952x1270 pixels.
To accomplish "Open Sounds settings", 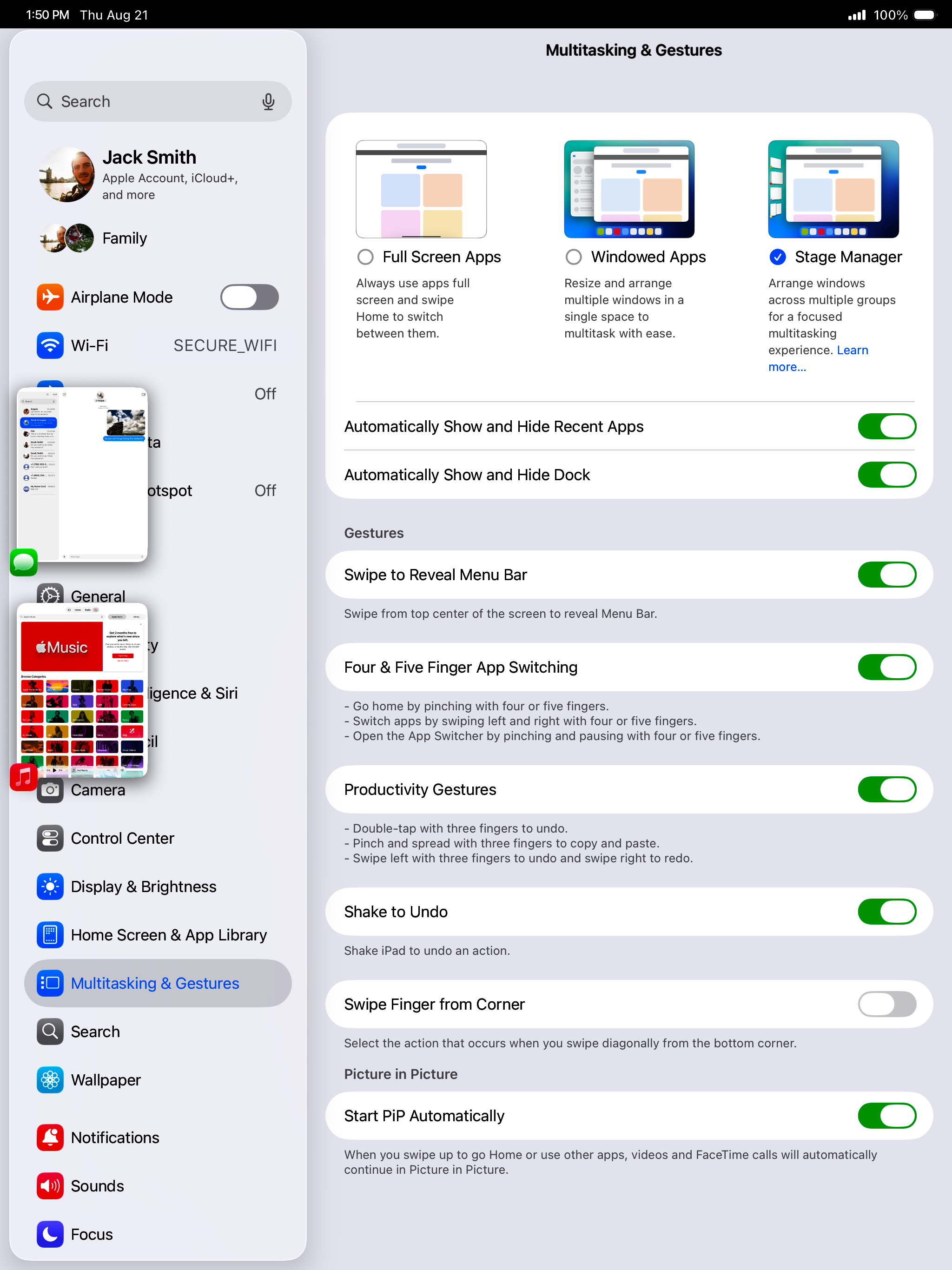I will point(158,1186).
